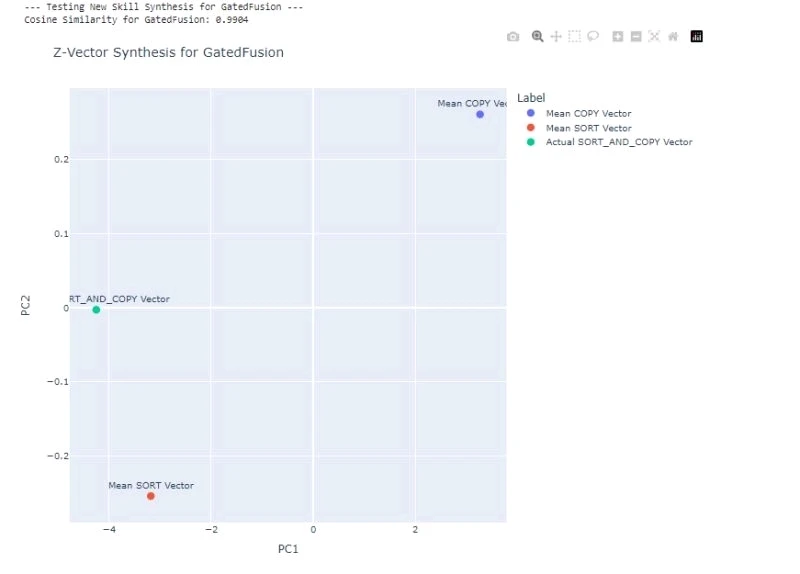The width and height of the screenshot is (800, 574).
Task: Toggle Actual SORT_AND_COPY Vector legend entry
Action: 618,142
